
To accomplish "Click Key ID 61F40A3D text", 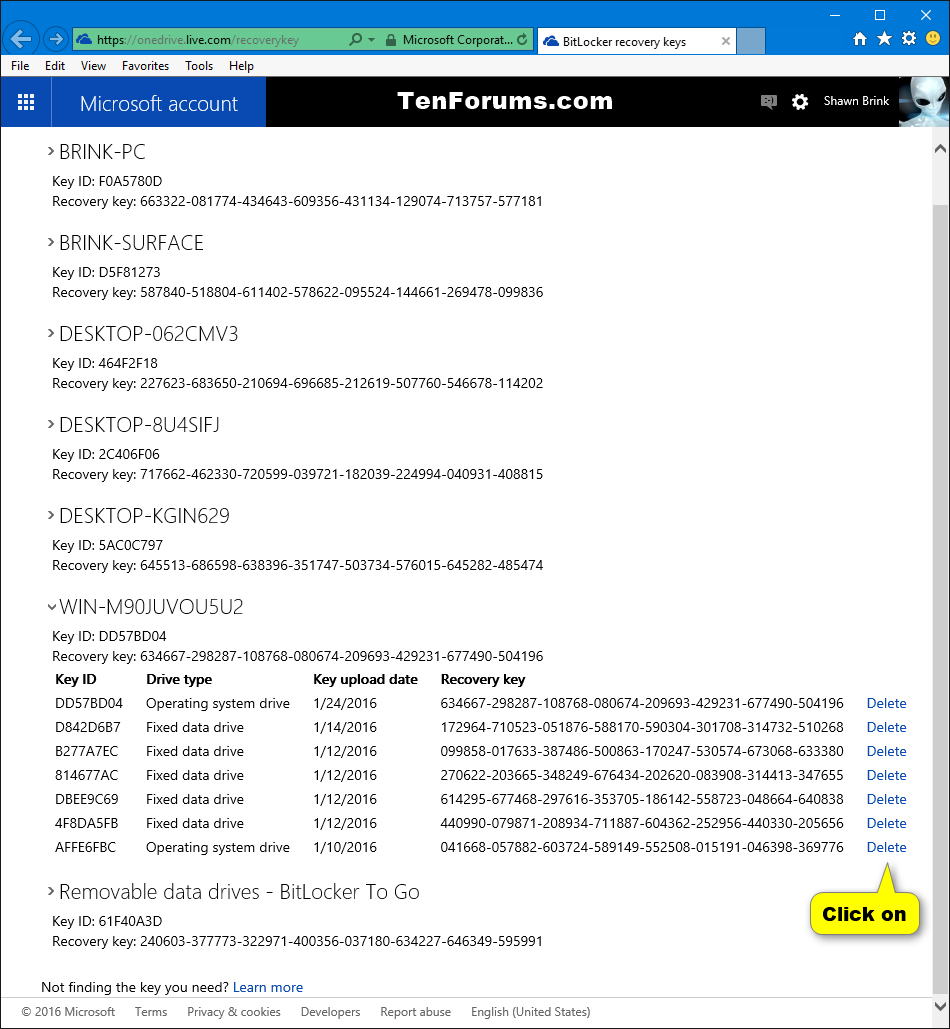I will click(107, 921).
